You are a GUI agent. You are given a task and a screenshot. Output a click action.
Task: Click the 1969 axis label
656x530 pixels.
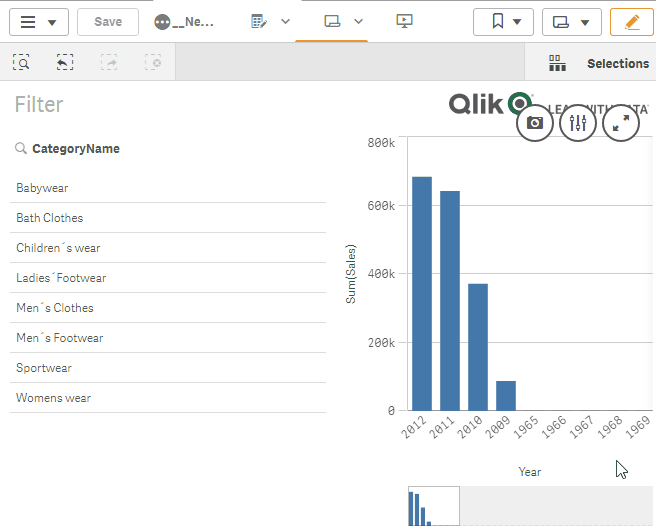pos(638,427)
